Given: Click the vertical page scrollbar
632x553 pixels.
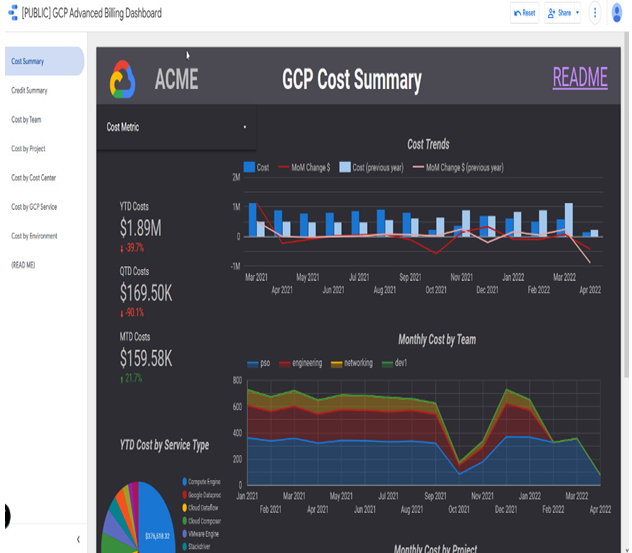Looking at the screenshot, I should 626,206.
